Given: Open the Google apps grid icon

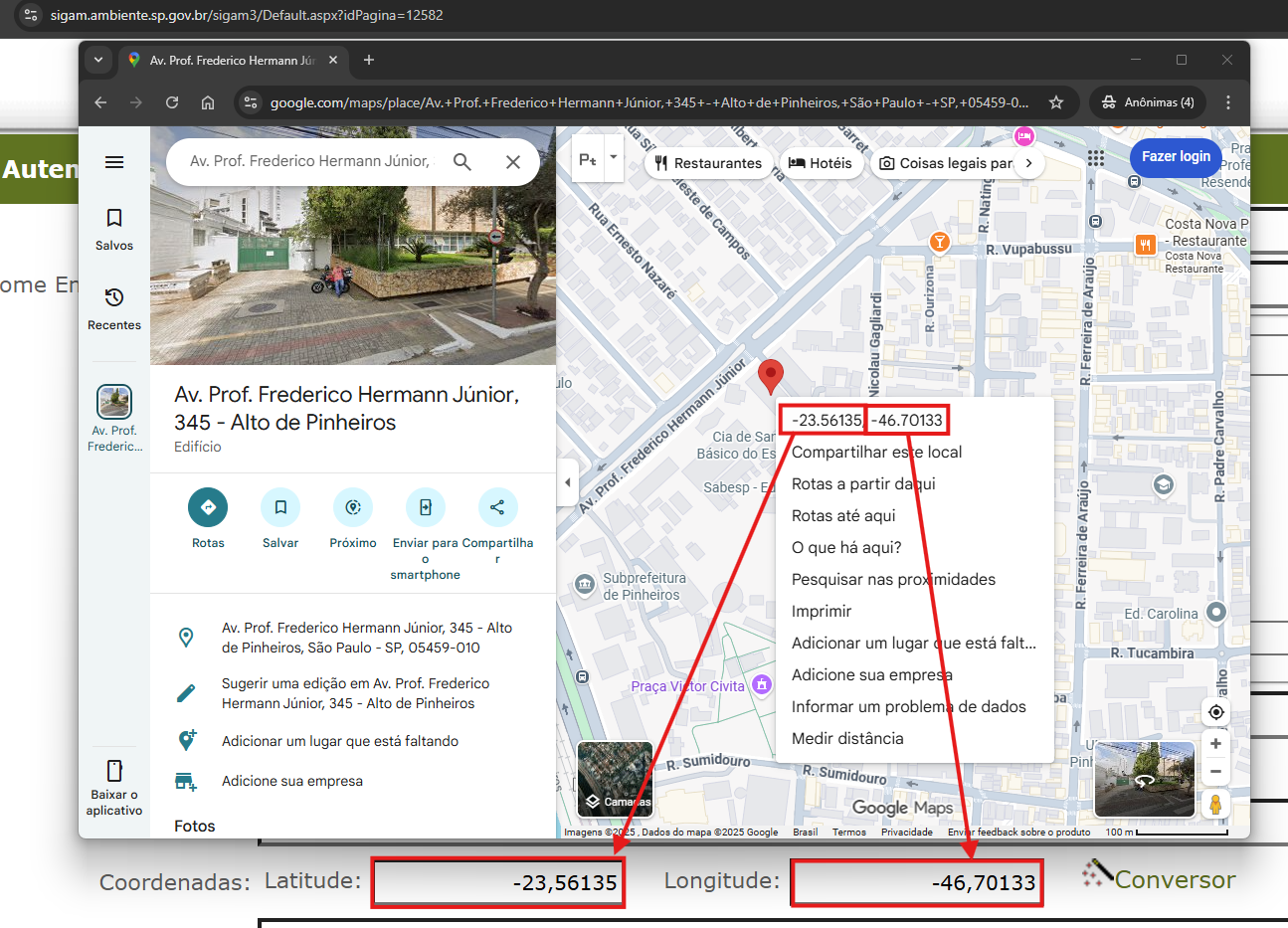Looking at the screenshot, I should (x=1096, y=158).
